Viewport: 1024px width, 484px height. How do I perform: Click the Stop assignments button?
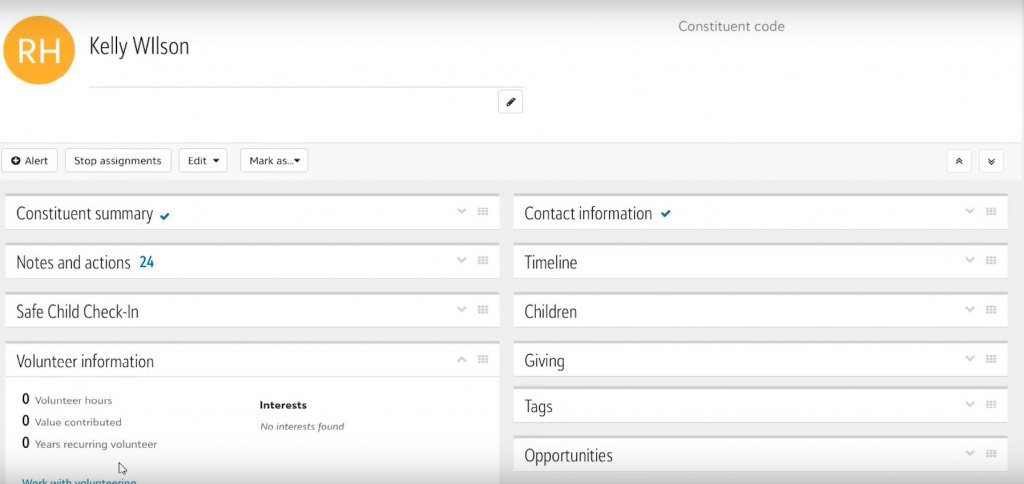(x=118, y=161)
